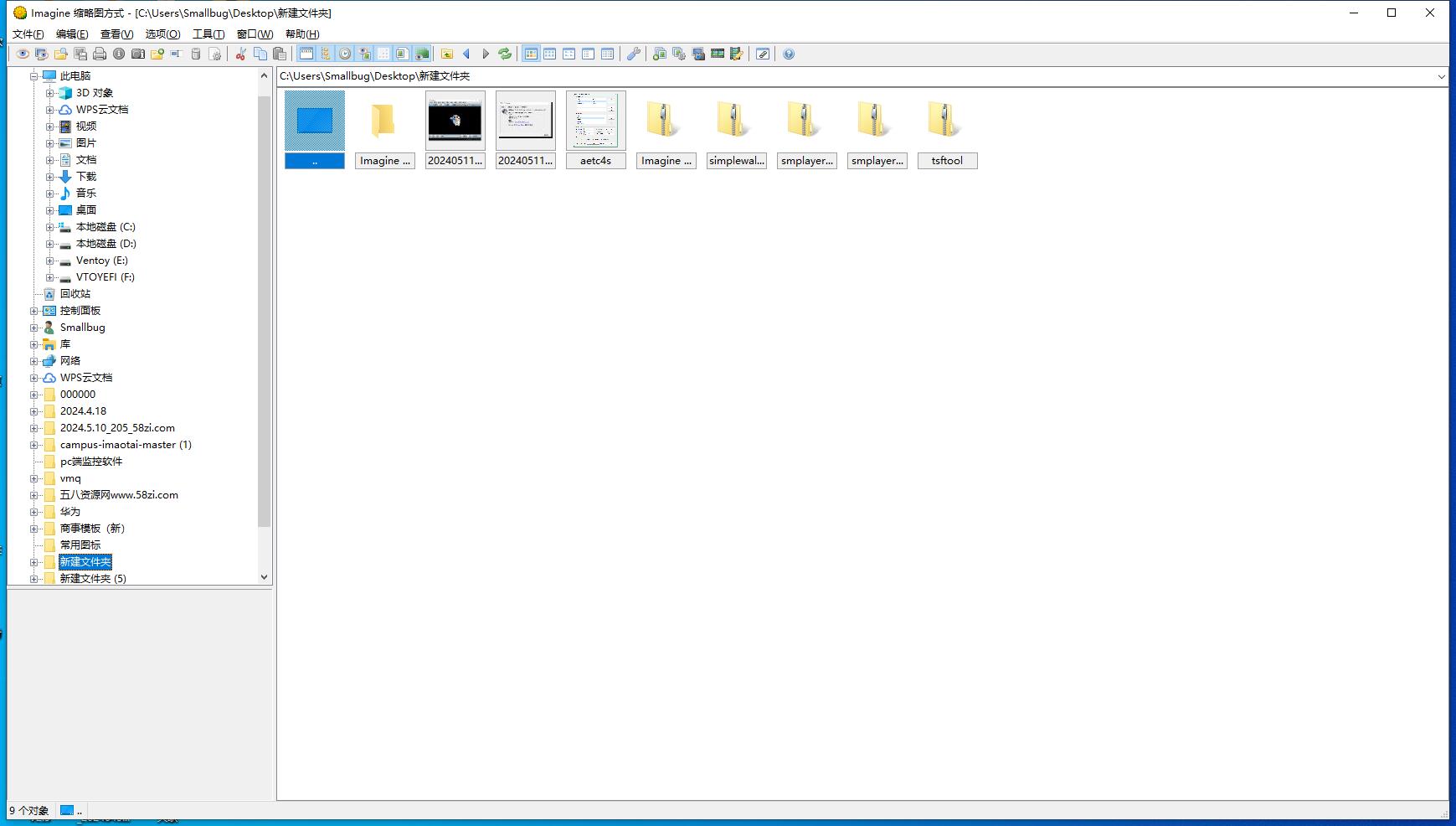Toggle the green layered-image eye button
Viewport: 1456px width, 826px height.
(422, 54)
